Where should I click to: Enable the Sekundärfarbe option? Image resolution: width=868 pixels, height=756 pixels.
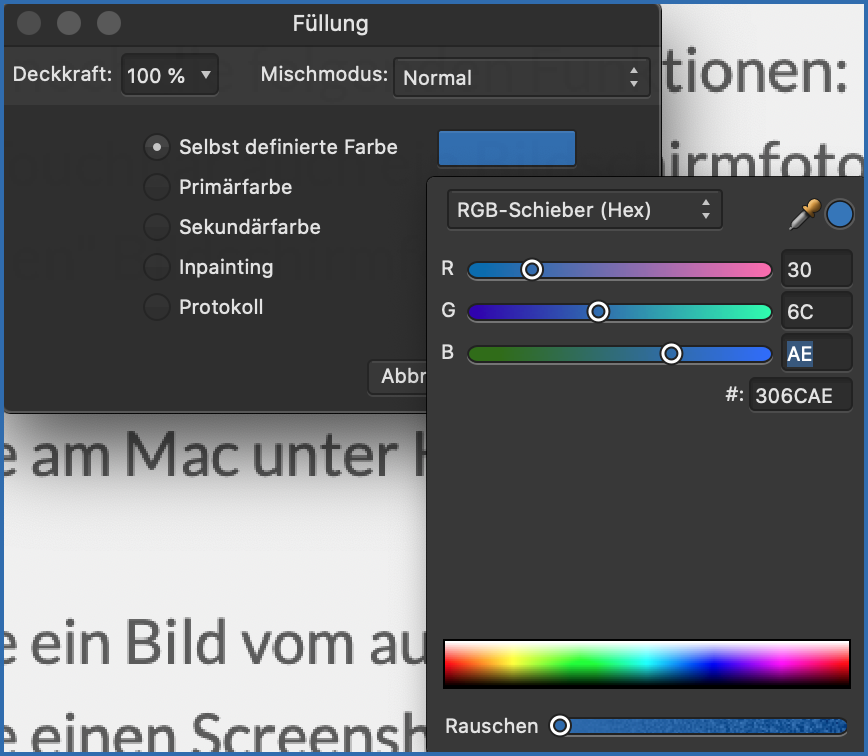[156, 227]
